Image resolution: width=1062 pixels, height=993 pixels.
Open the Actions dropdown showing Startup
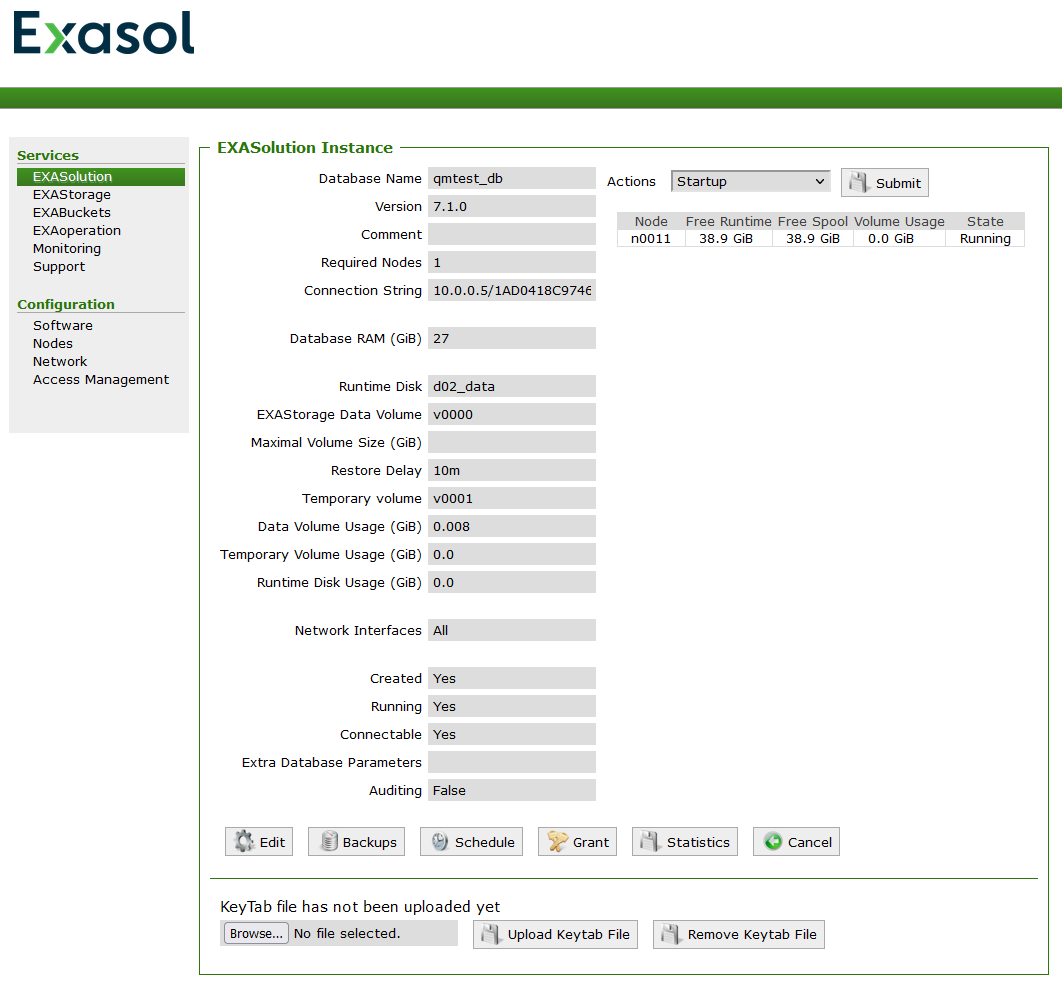click(x=750, y=181)
